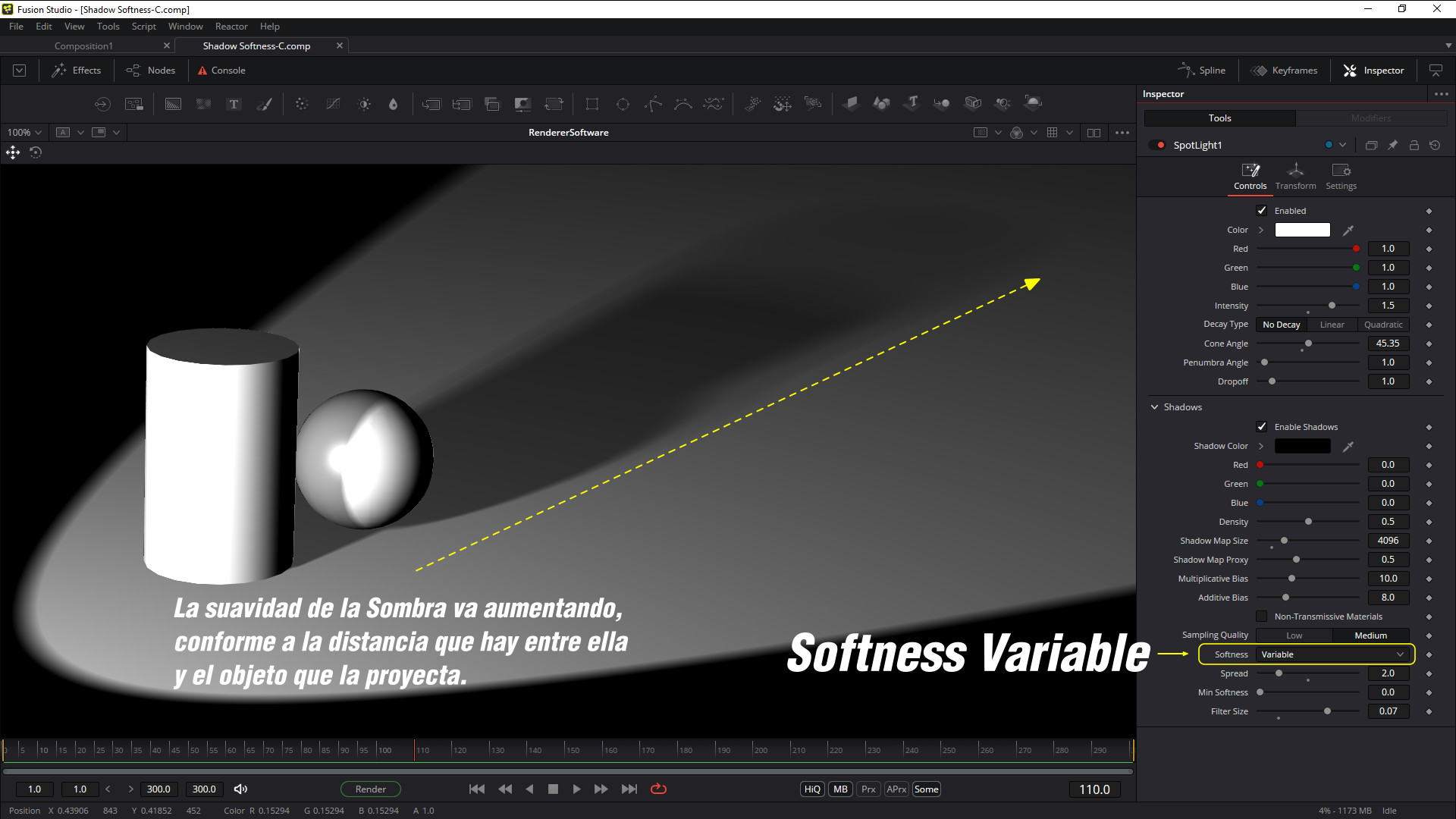
Task: Switch to the Transform tab
Action: pos(1295,177)
